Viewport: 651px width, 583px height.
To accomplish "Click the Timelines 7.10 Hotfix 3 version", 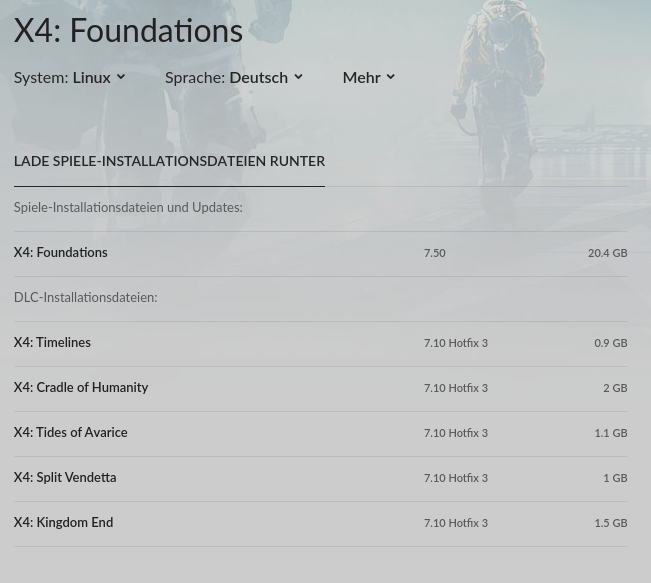I will [x=456, y=343].
